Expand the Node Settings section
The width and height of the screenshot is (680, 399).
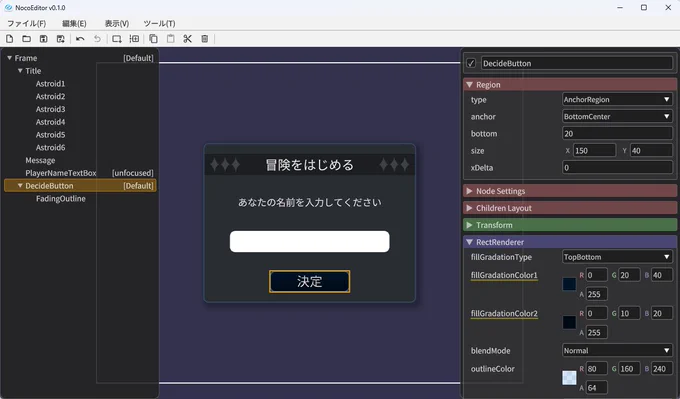(469, 191)
